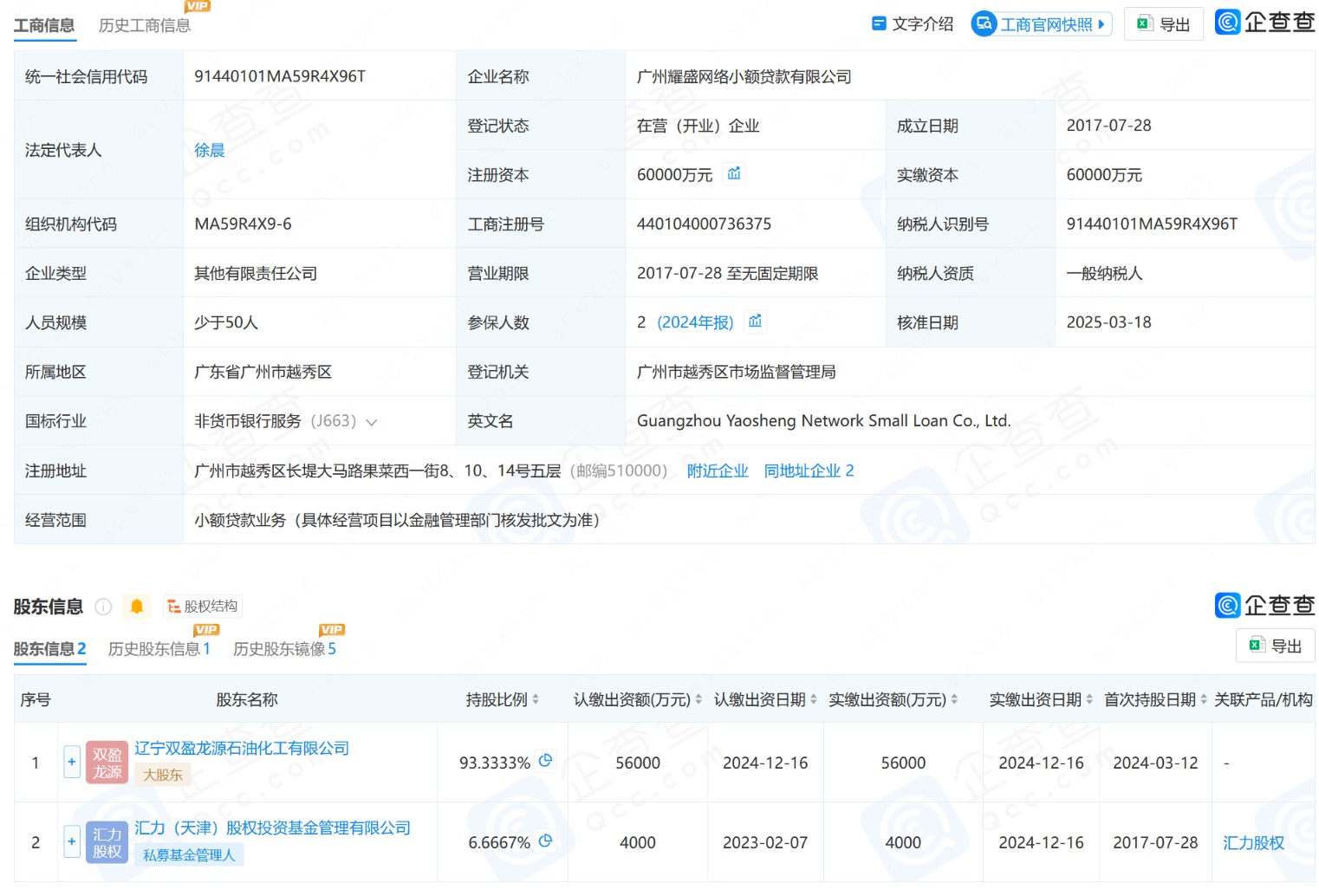Image resolution: width=1319 pixels, height=896 pixels.
Task: Click the 汇力股权 company logo thumbnail
Action: point(107,842)
